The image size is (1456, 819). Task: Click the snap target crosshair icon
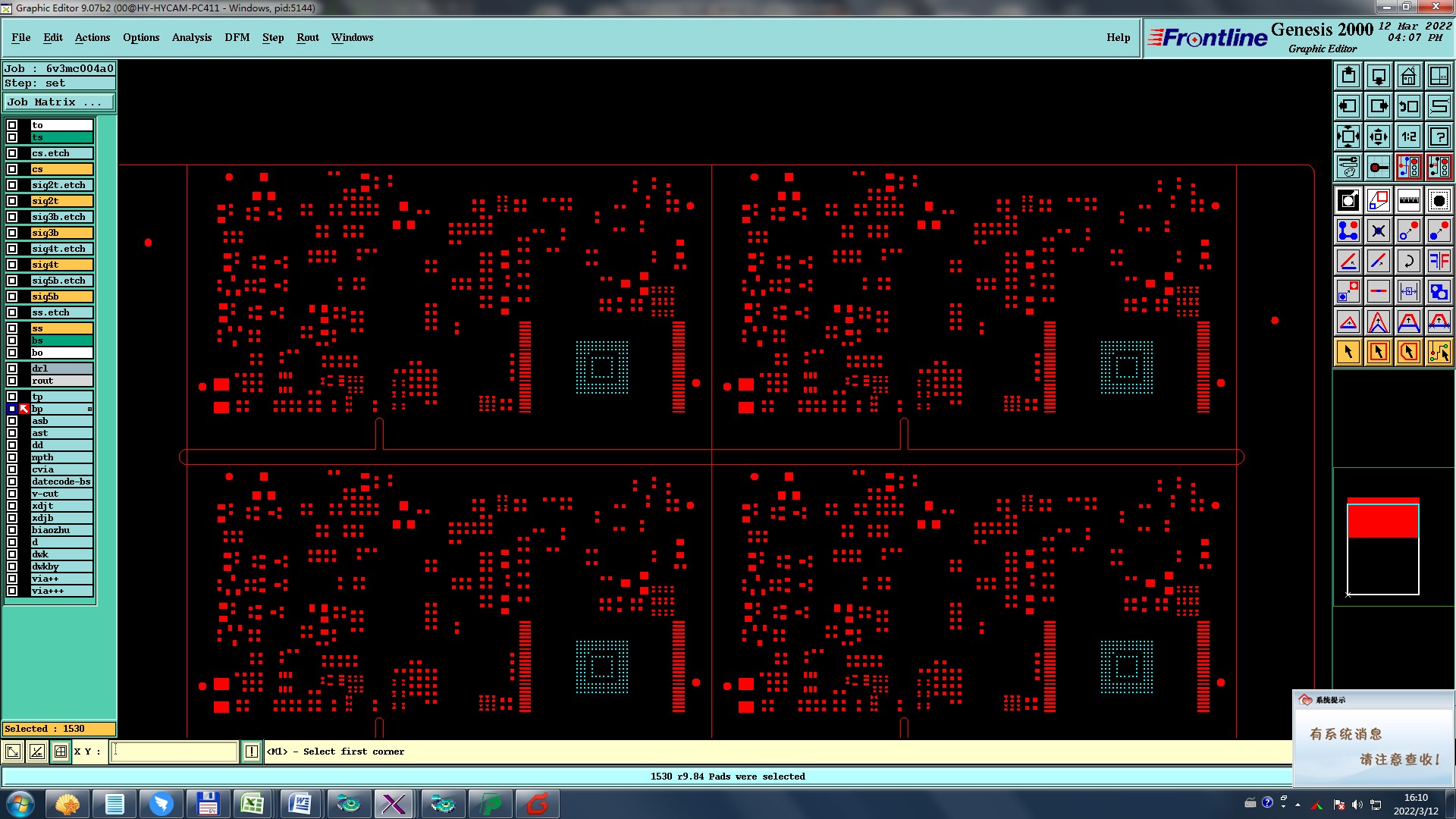tap(1379, 167)
